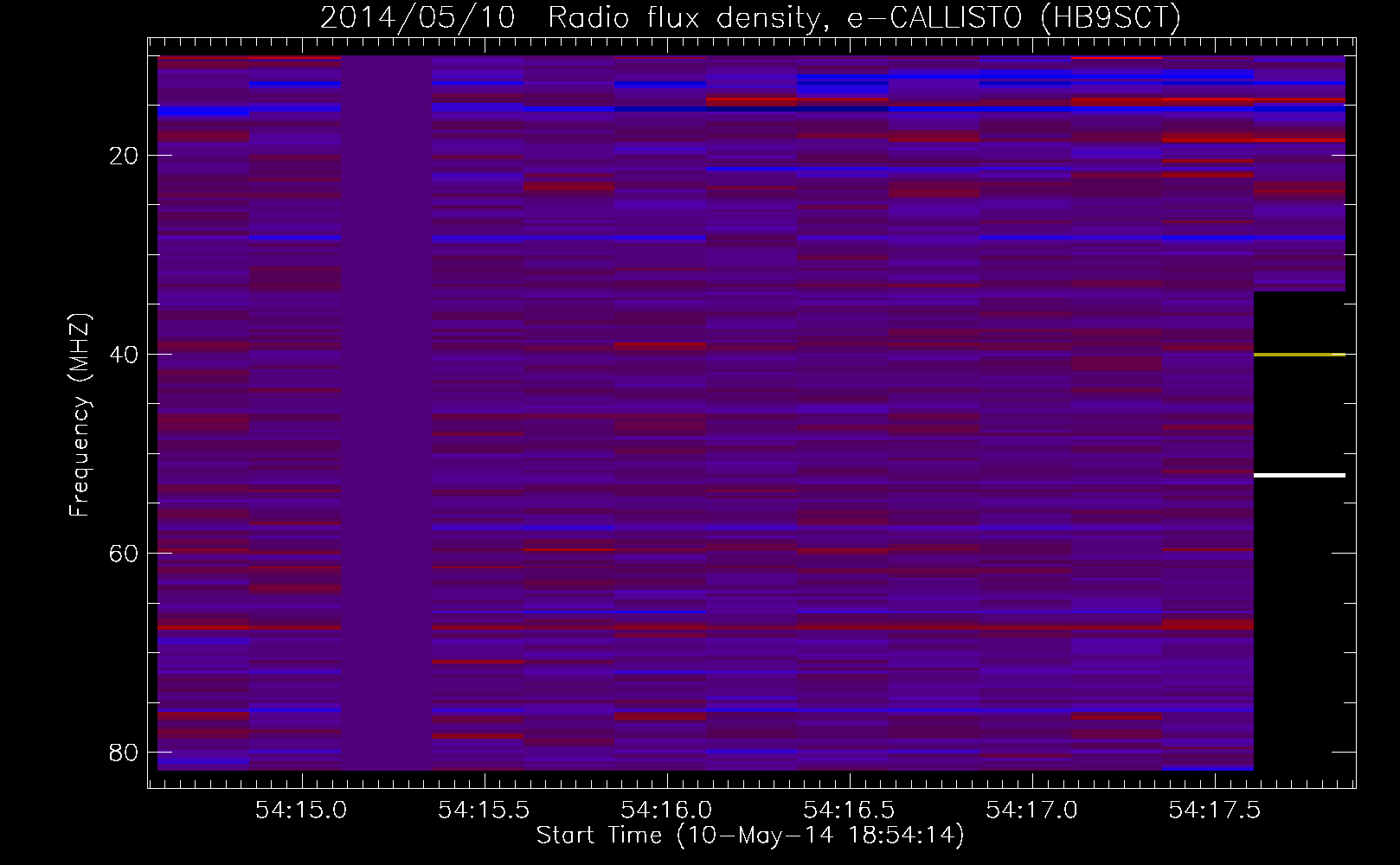Click the frequency tick label "60"

coord(125,553)
